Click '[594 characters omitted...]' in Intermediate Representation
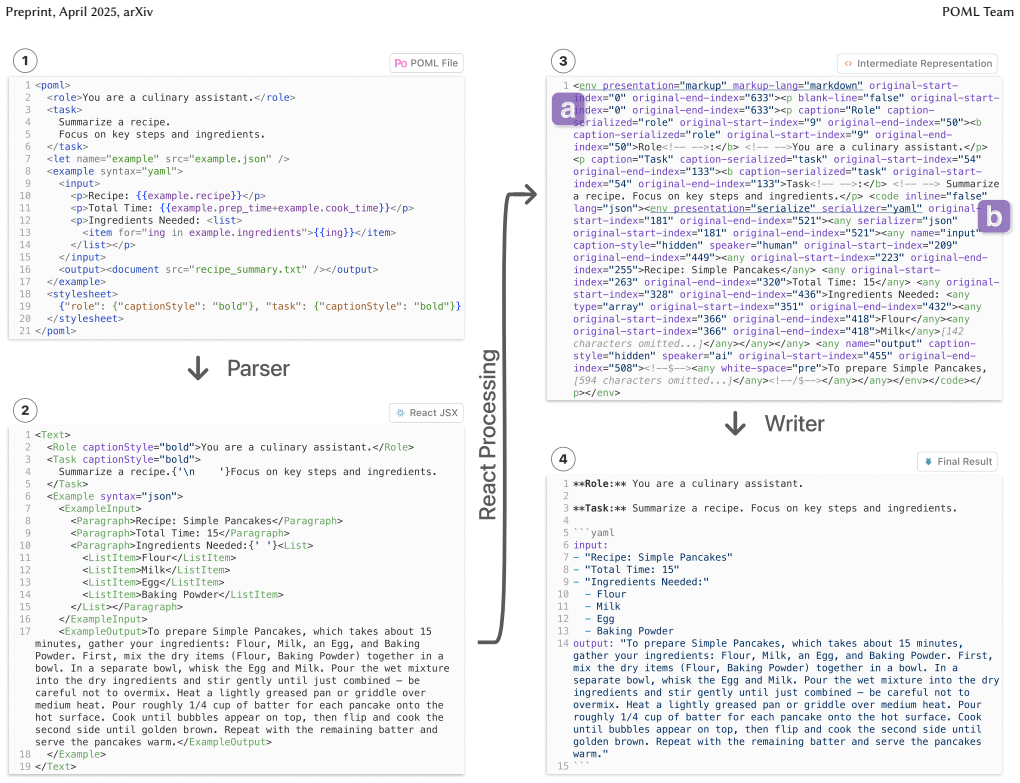Image resolution: width=1020 pixels, height=783 pixels. (x=652, y=380)
